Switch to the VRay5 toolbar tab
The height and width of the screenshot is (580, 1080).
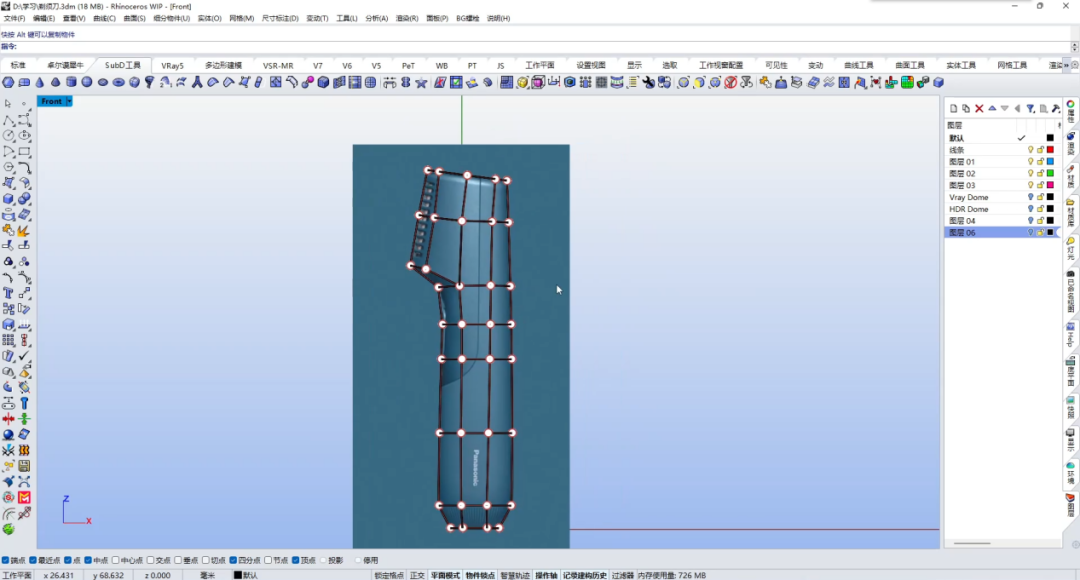172,65
